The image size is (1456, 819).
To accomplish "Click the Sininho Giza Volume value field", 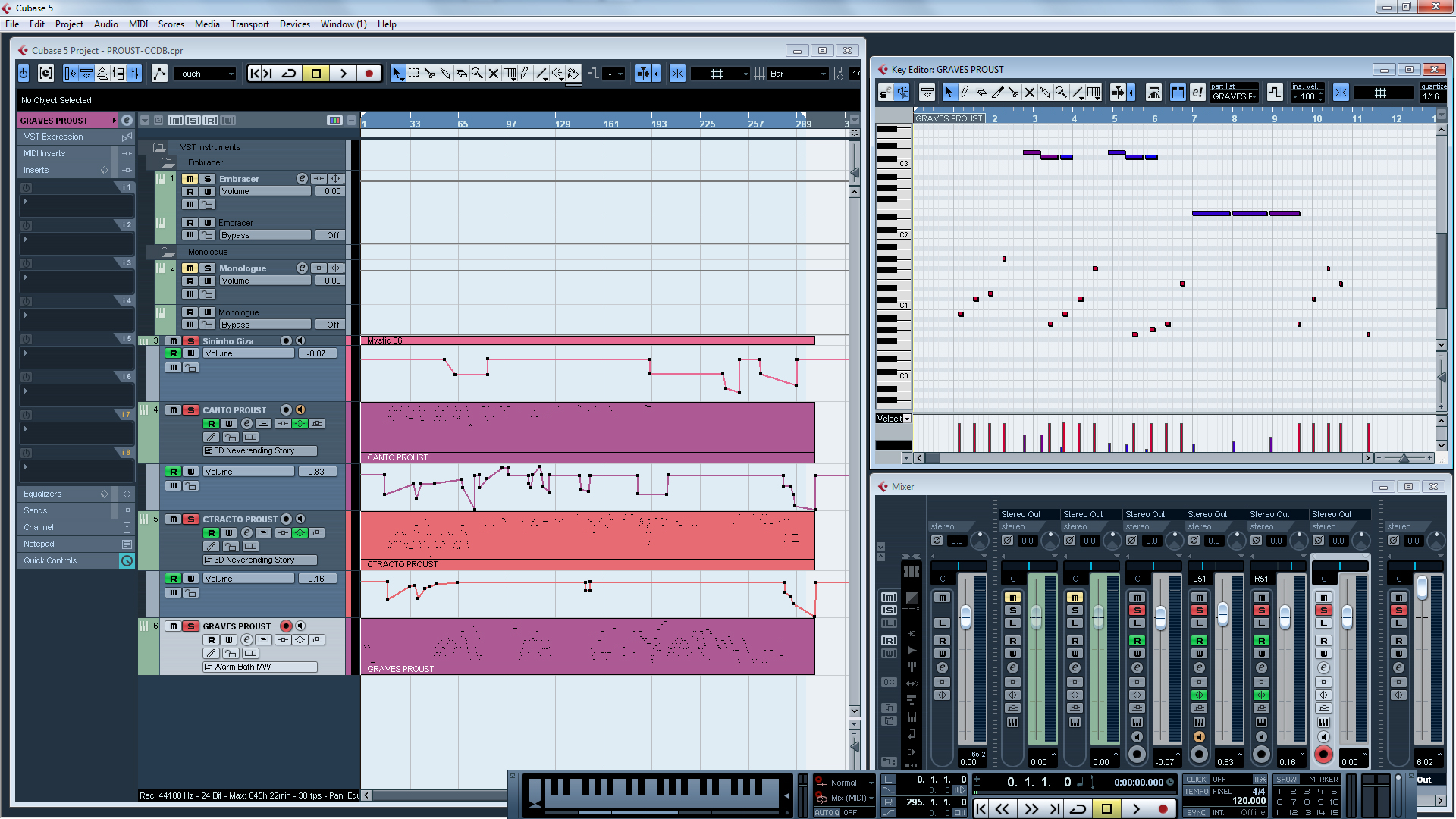I will click(316, 353).
